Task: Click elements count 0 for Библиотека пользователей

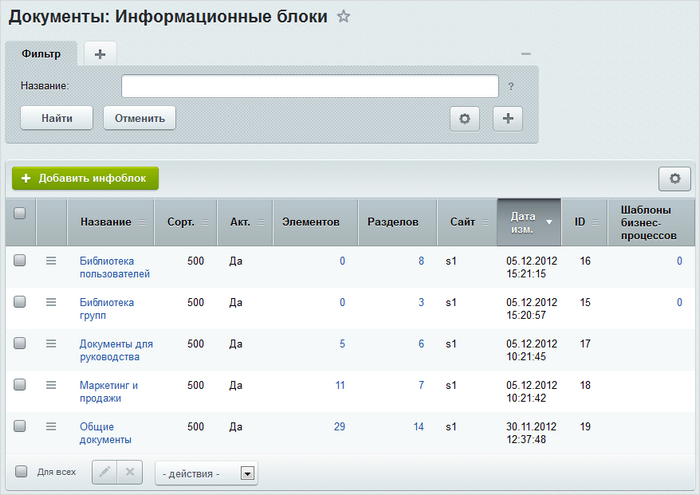Action: (342, 261)
